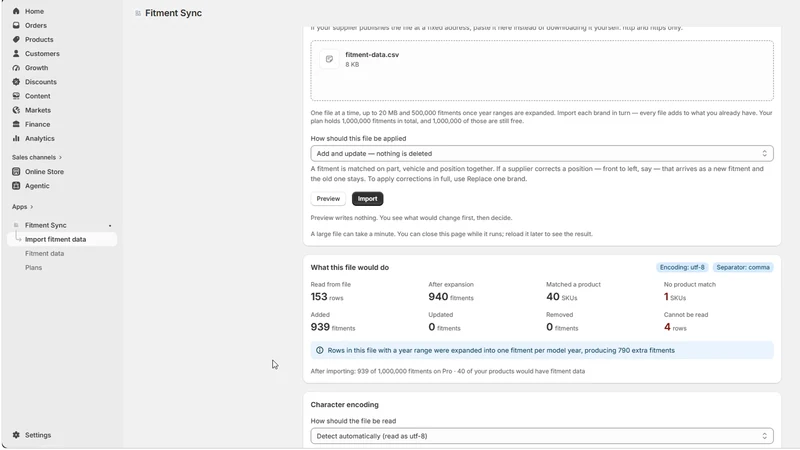Click the Analytics bar chart icon
The width and height of the screenshot is (800, 450).
pyautogui.click(x=16, y=138)
